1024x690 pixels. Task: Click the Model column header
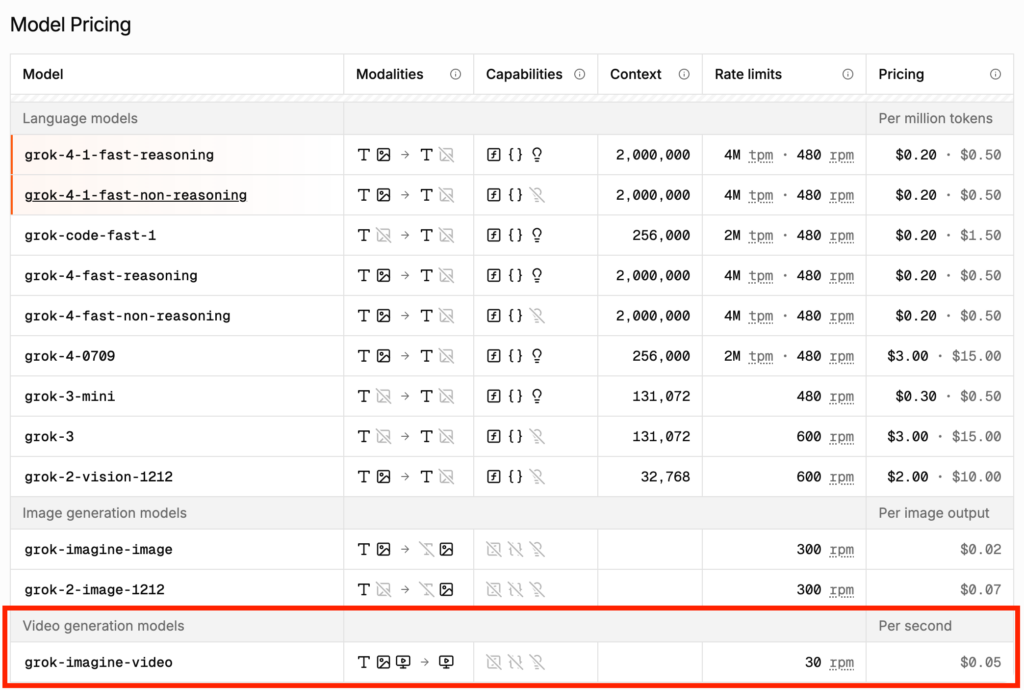43,74
